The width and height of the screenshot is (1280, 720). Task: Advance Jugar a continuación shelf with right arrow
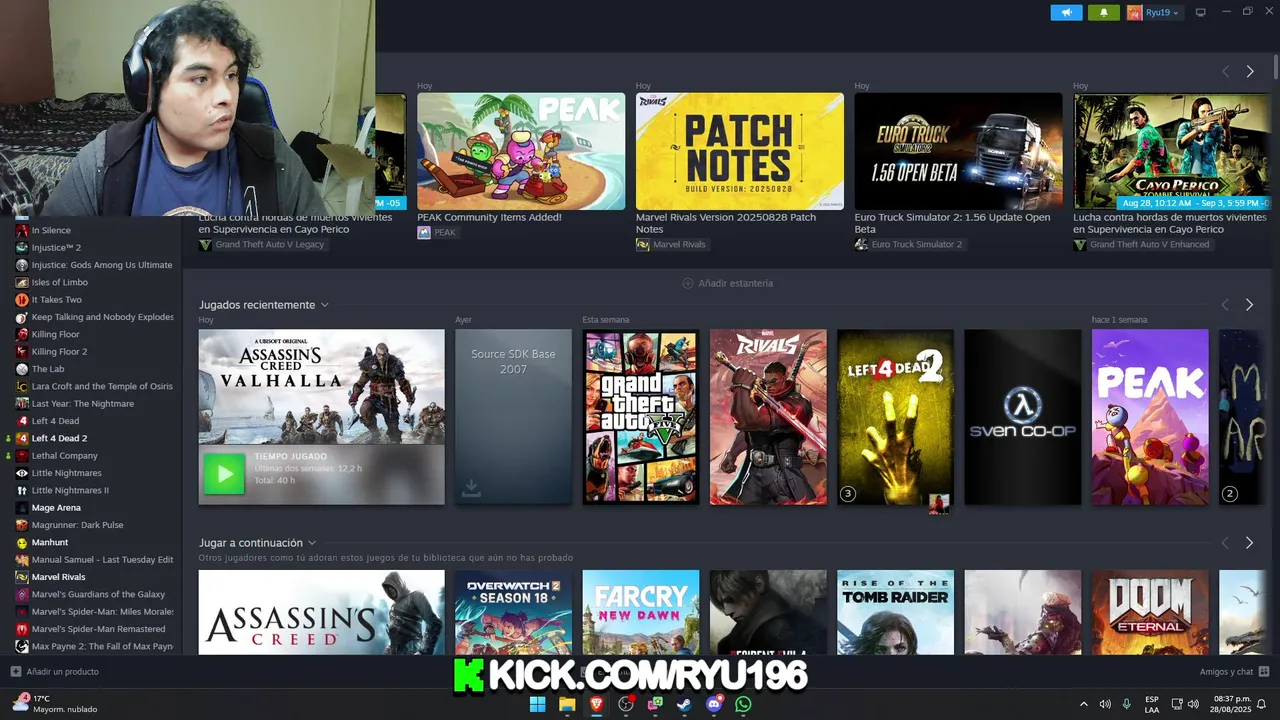(x=1249, y=543)
